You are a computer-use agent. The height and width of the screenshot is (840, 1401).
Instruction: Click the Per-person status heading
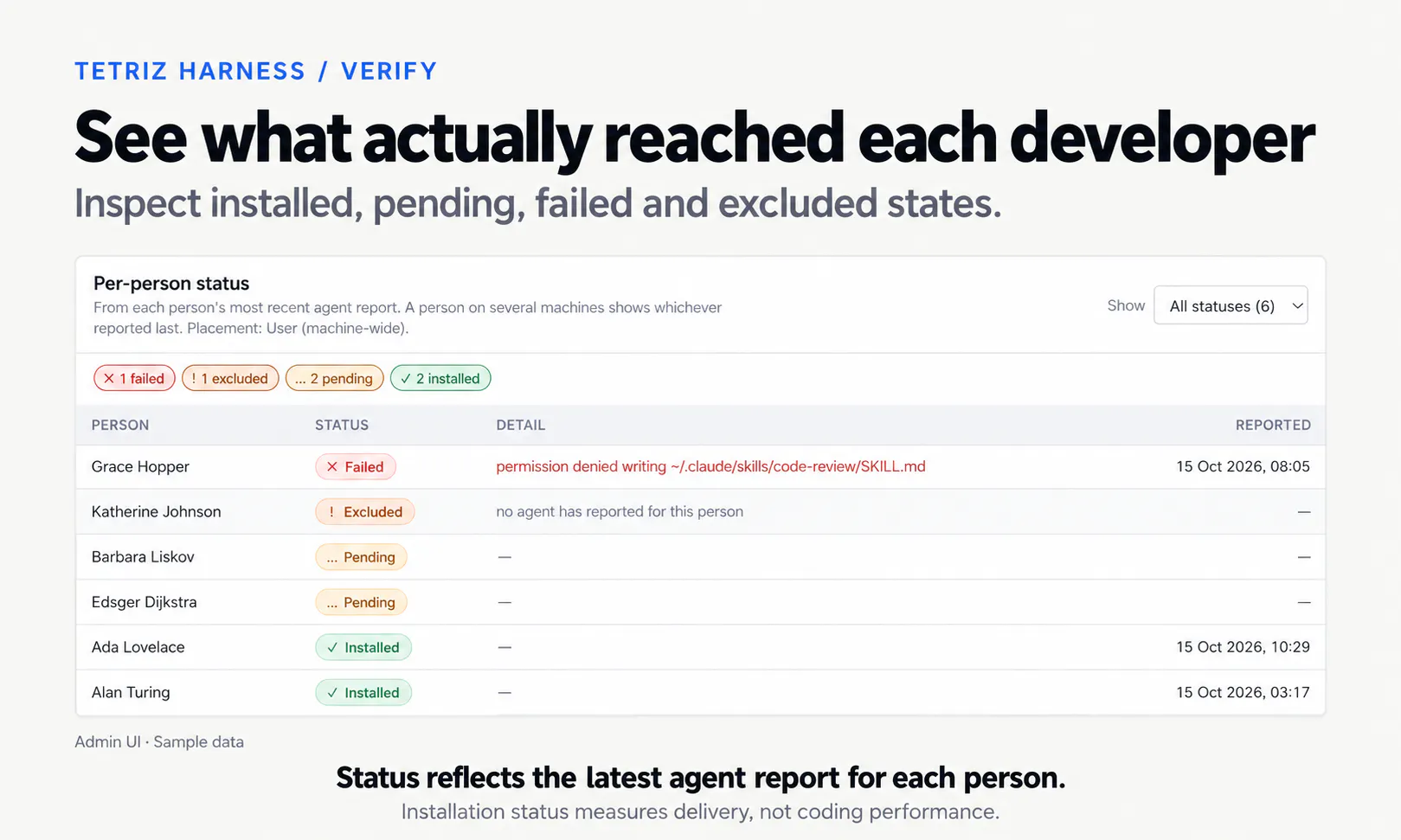pyautogui.click(x=171, y=284)
